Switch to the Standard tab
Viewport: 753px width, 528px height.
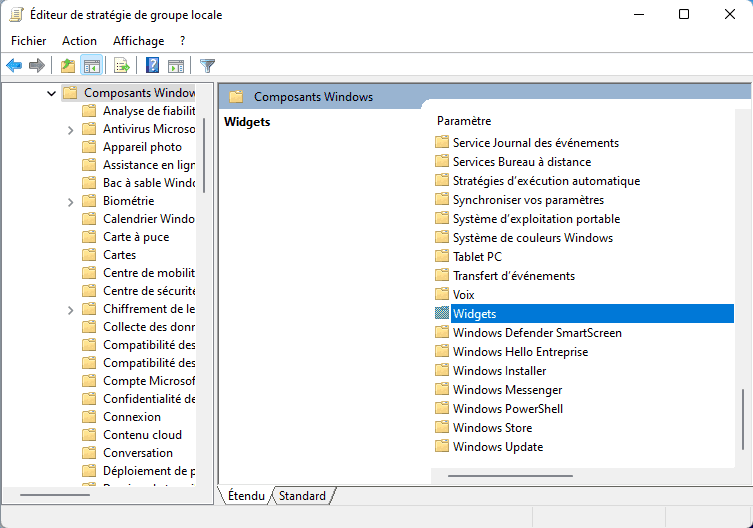click(x=302, y=496)
